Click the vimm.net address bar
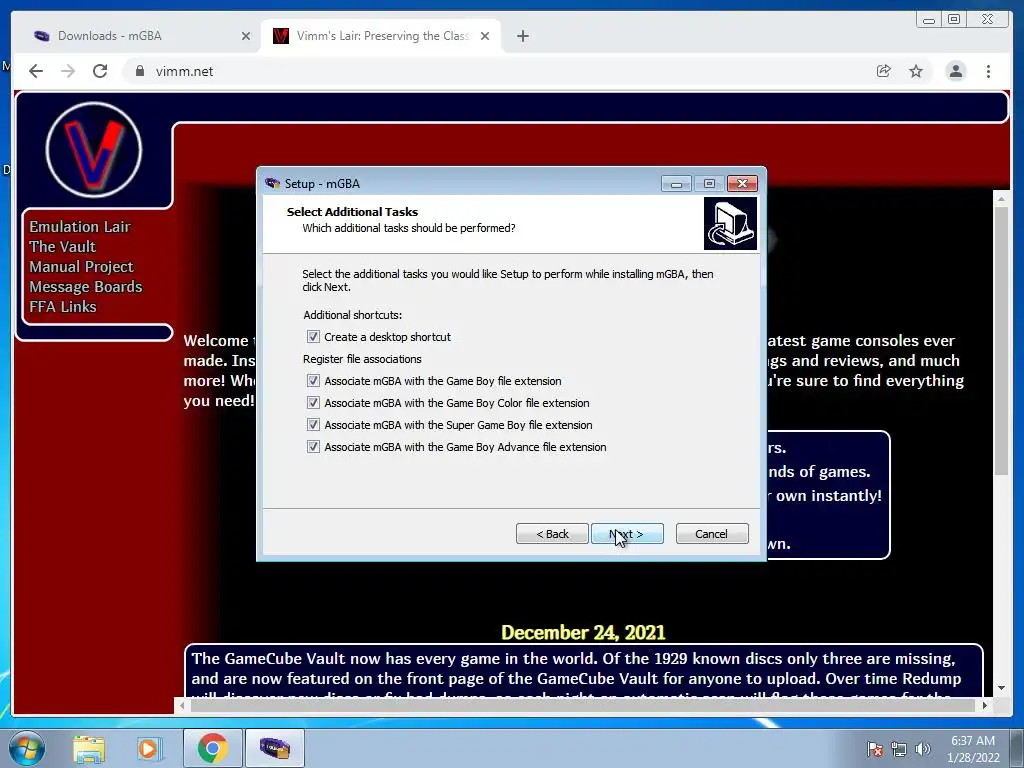The image size is (1024, 768). (x=496, y=71)
